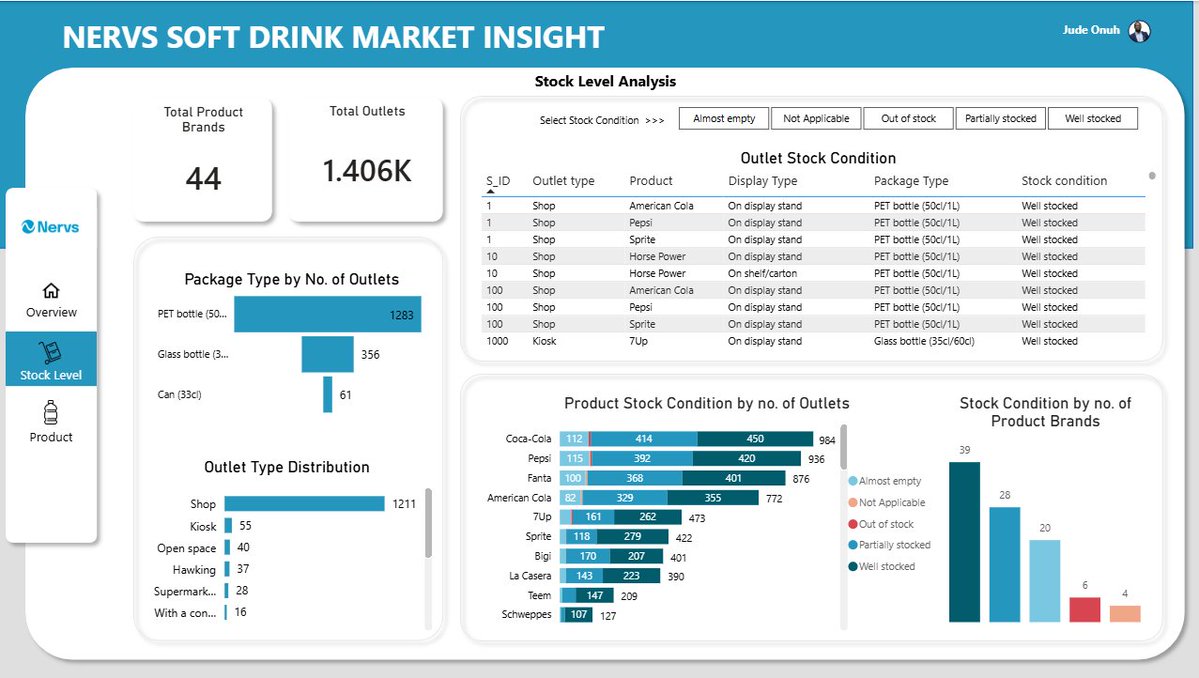Click Jude Onuh's profile avatar
Viewport: 1199px width, 678px height.
[1137, 30]
